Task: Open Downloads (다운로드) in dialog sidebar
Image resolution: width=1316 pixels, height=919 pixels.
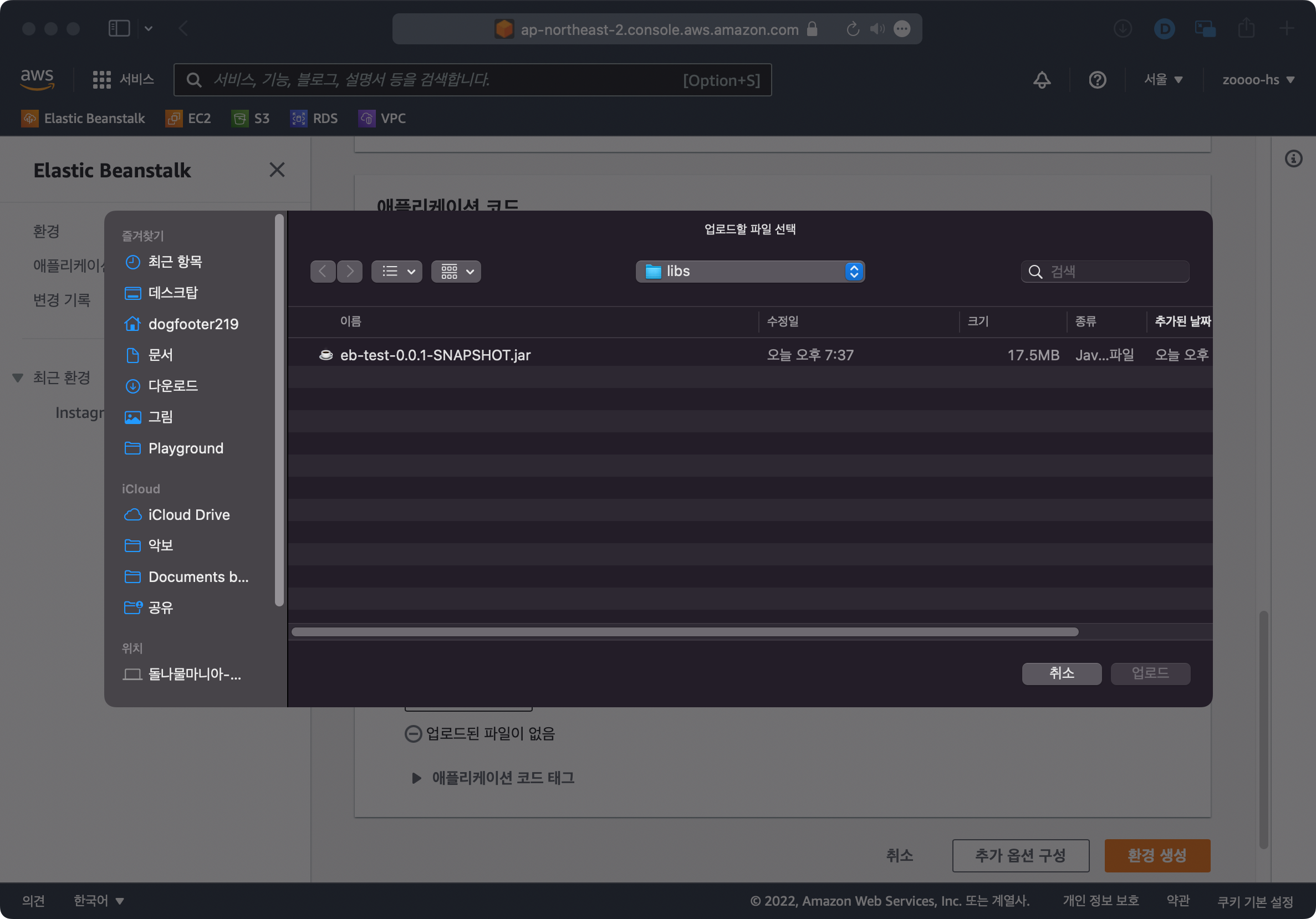Action: tap(161, 386)
